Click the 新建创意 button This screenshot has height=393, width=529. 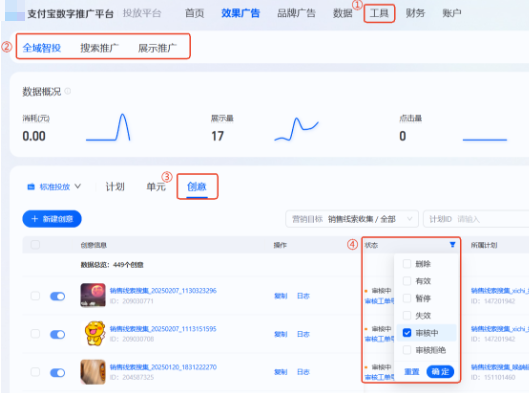52,219
